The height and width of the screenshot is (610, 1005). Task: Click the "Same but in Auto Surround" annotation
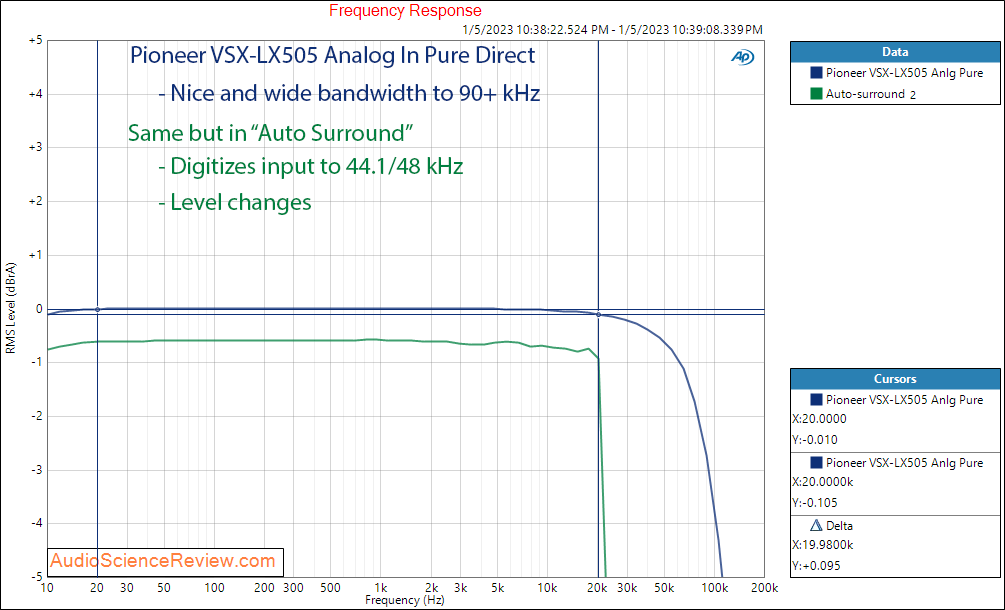point(270,133)
